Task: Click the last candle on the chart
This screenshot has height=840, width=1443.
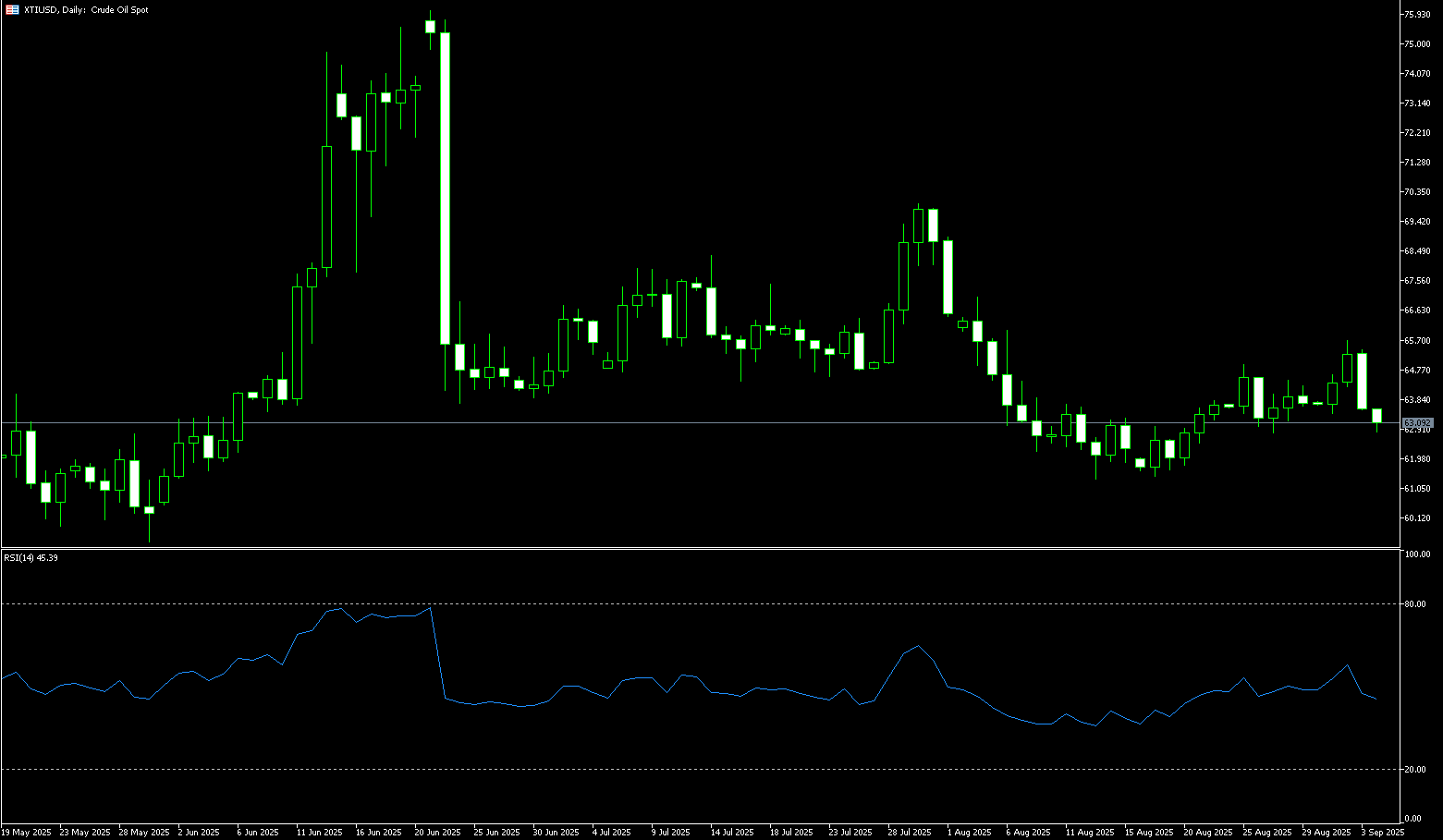Action: (x=1376, y=416)
